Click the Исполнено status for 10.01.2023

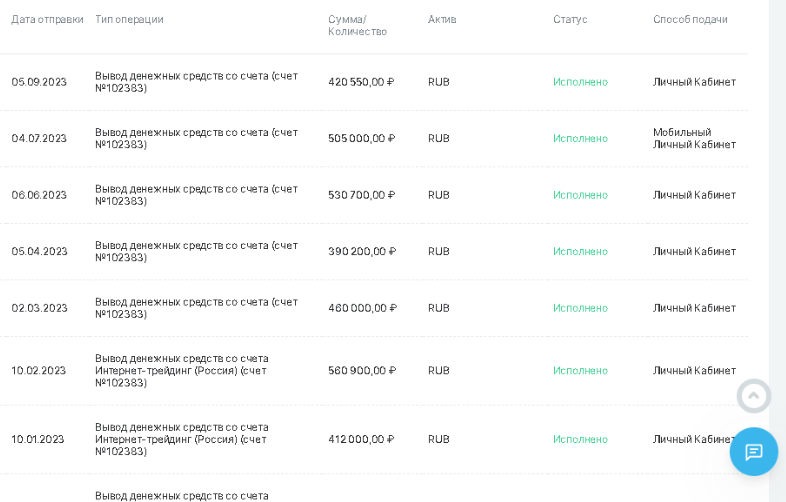click(x=580, y=439)
